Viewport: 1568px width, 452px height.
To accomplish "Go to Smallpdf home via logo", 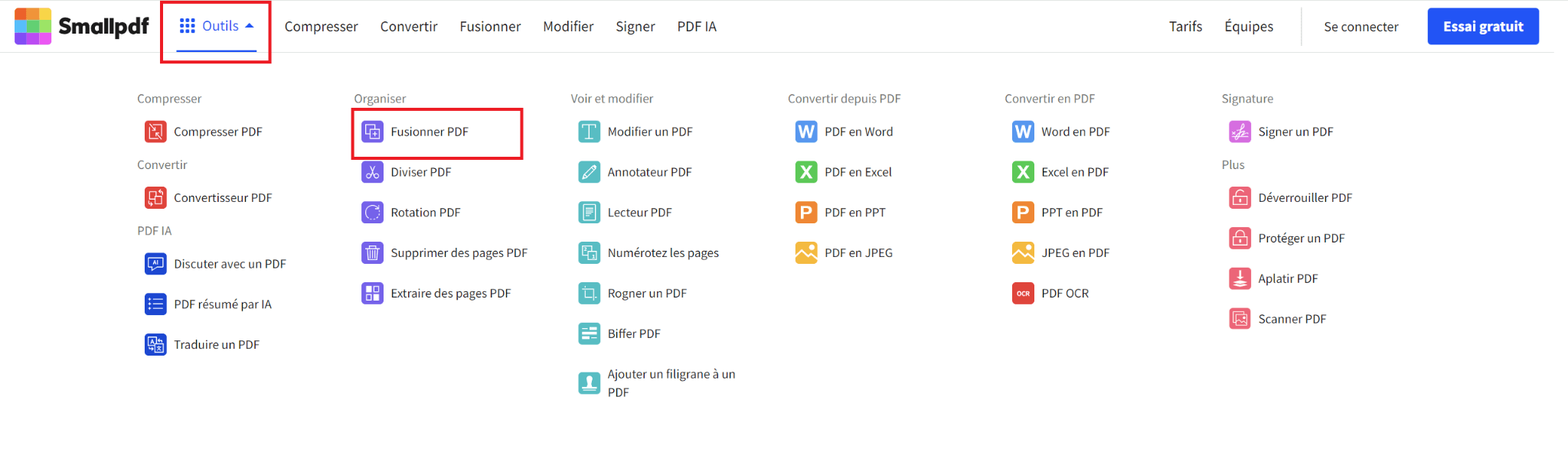I will point(82,27).
